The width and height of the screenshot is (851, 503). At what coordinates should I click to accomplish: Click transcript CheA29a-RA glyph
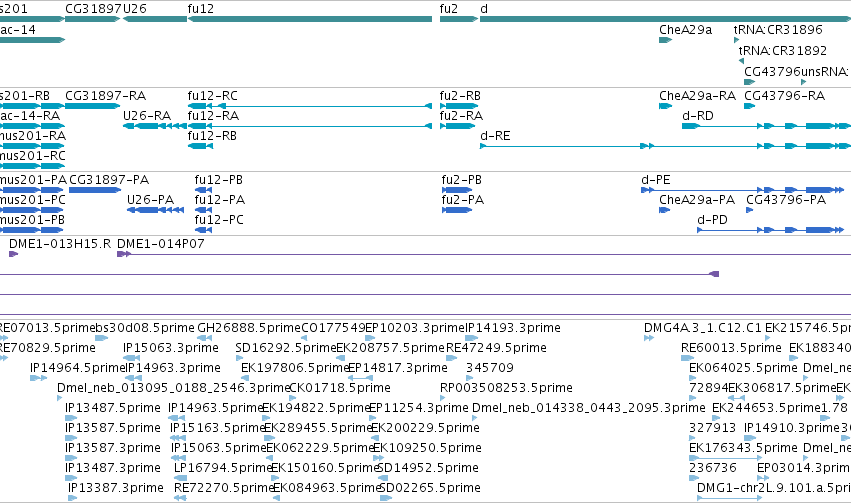pos(665,106)
